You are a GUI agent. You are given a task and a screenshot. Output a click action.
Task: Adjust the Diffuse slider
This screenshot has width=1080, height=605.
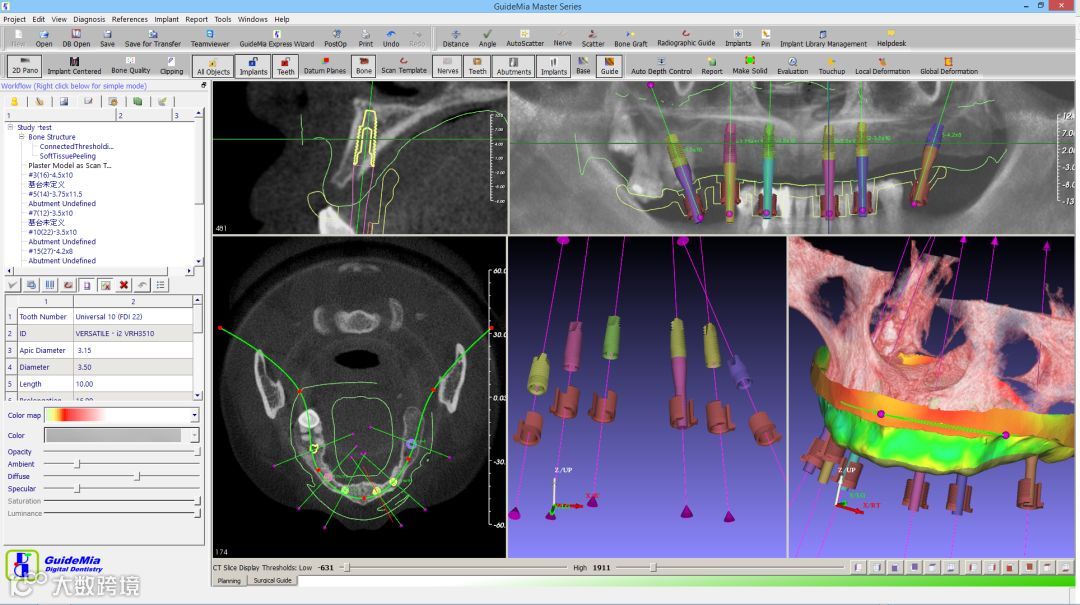[138, 476]
